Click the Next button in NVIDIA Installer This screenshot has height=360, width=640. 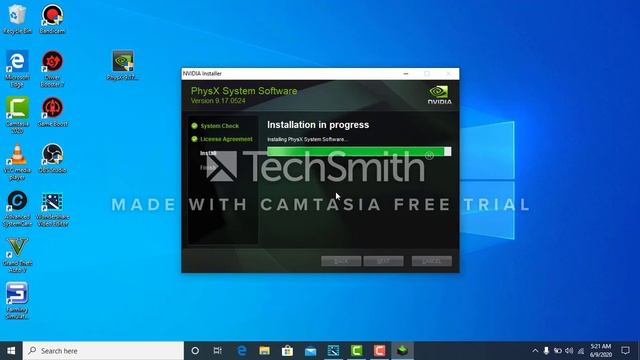pyautogui.click(x=383, y=261)
